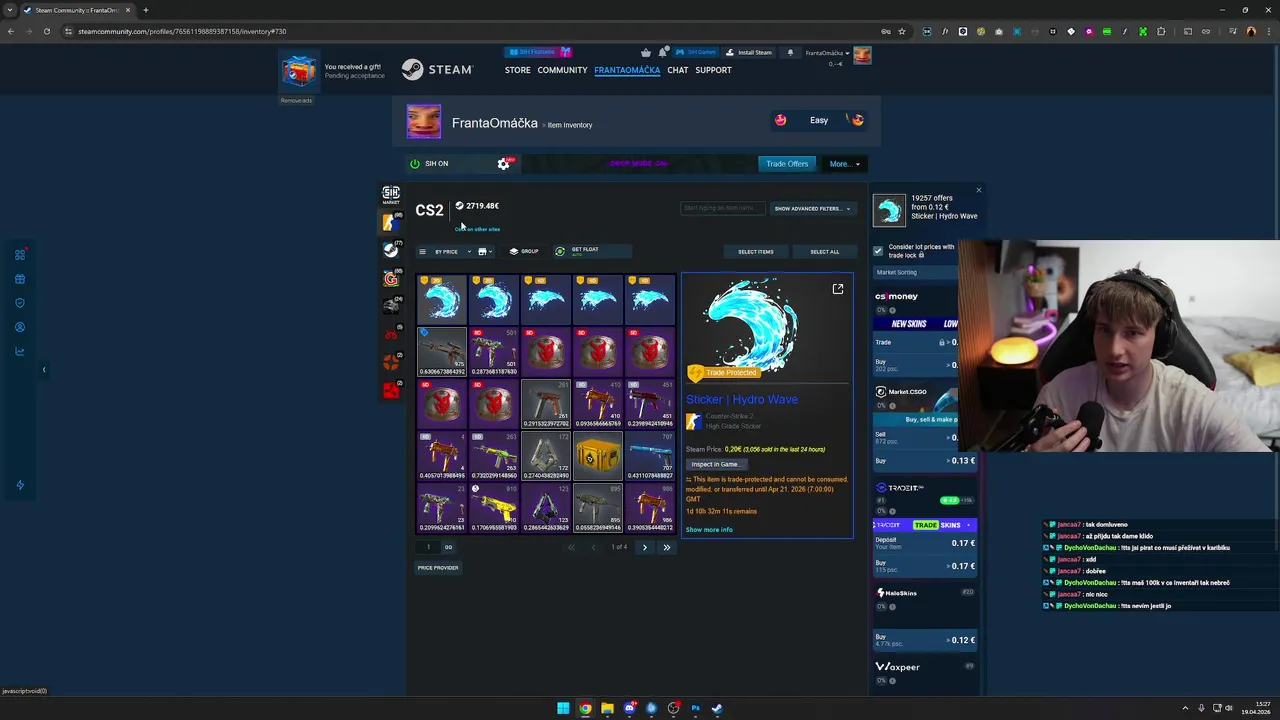Click the Sticker | Hydro Wave title link
The height and width of the screenshot is (720, 1280).
(x=742, y=399)
